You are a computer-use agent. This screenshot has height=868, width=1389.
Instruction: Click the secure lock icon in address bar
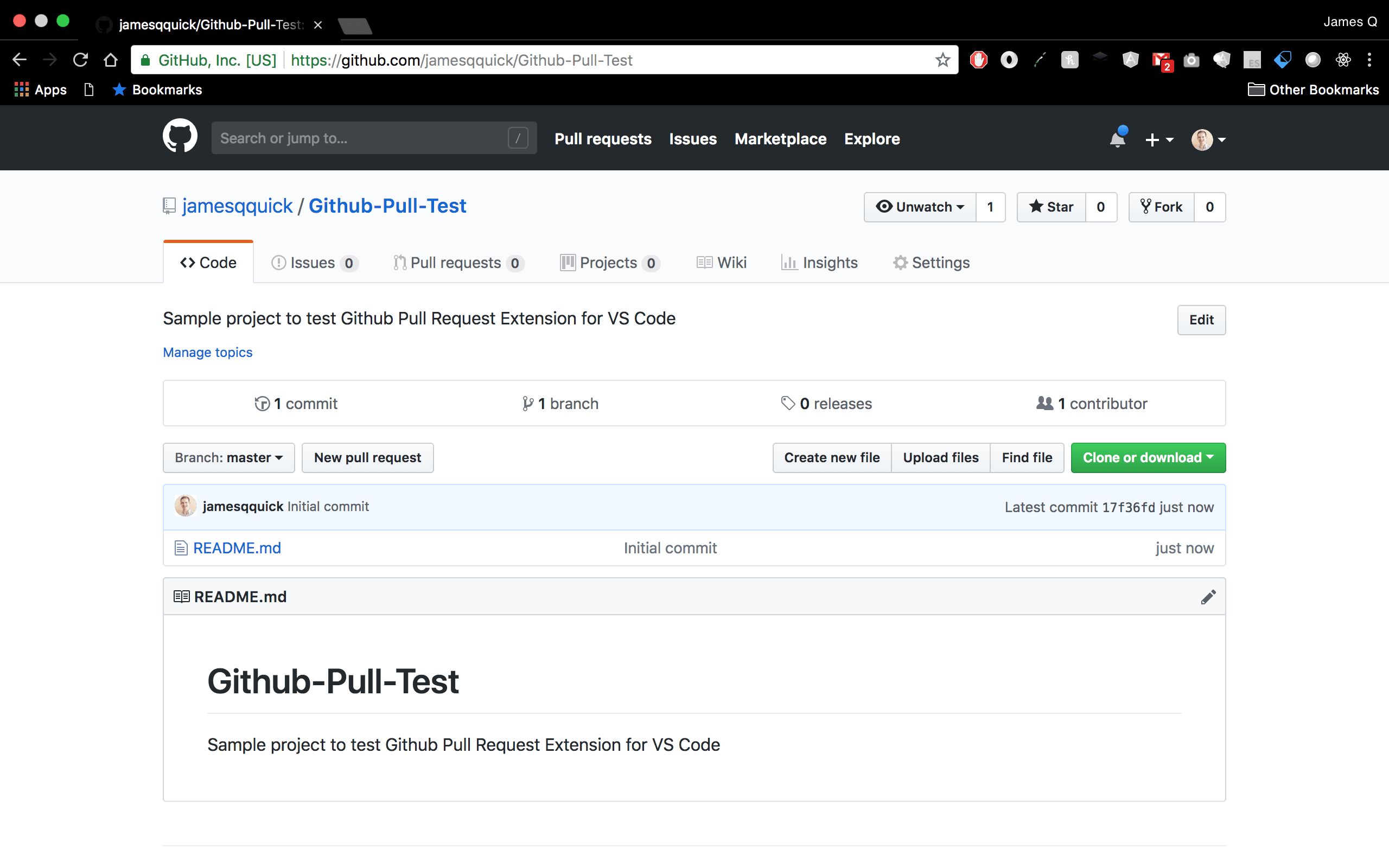(x=145, y=60)
